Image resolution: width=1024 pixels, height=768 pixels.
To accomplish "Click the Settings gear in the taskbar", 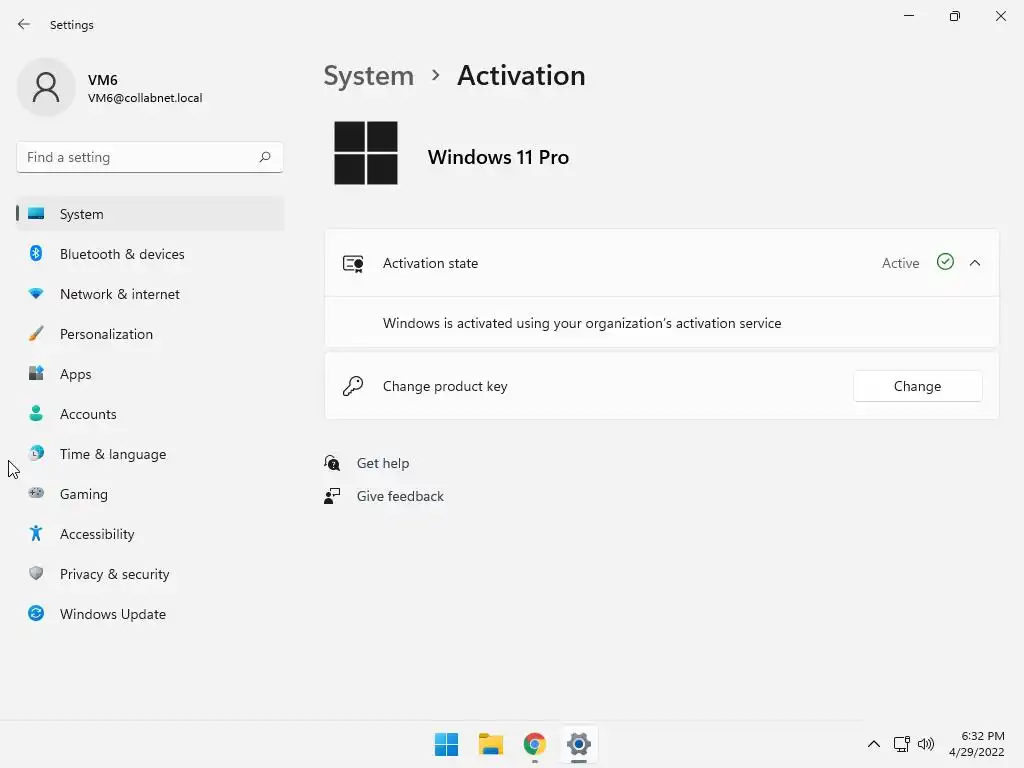I will coord(579,744).
